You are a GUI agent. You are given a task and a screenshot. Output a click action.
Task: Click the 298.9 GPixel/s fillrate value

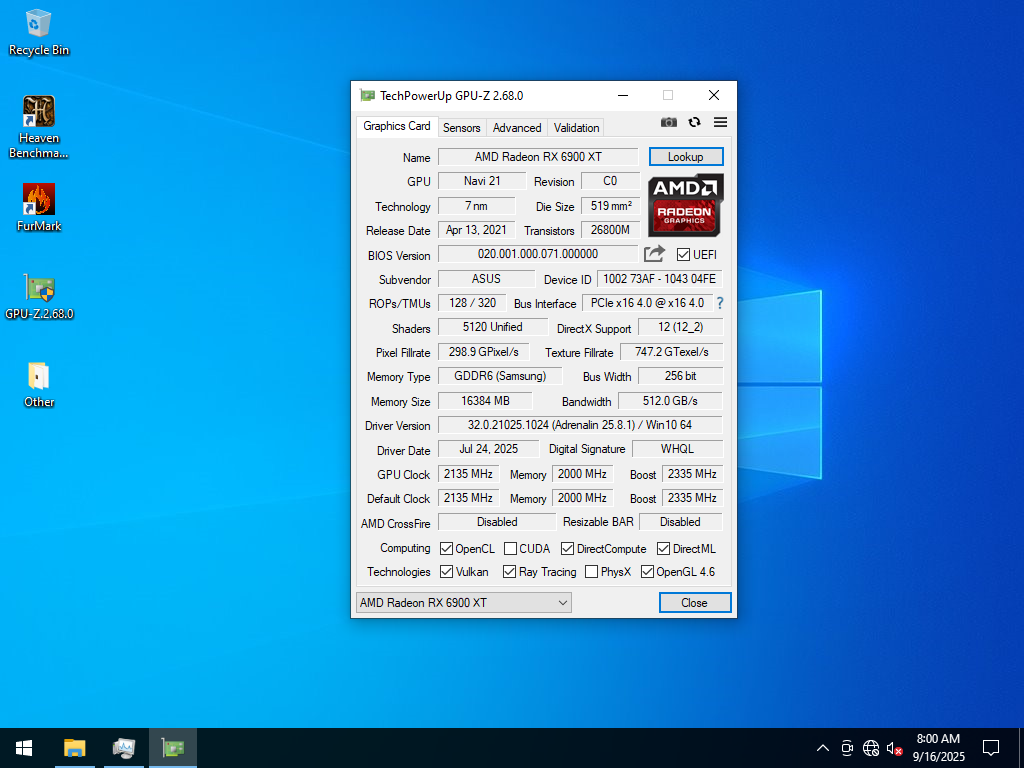(x=483, y=352)
